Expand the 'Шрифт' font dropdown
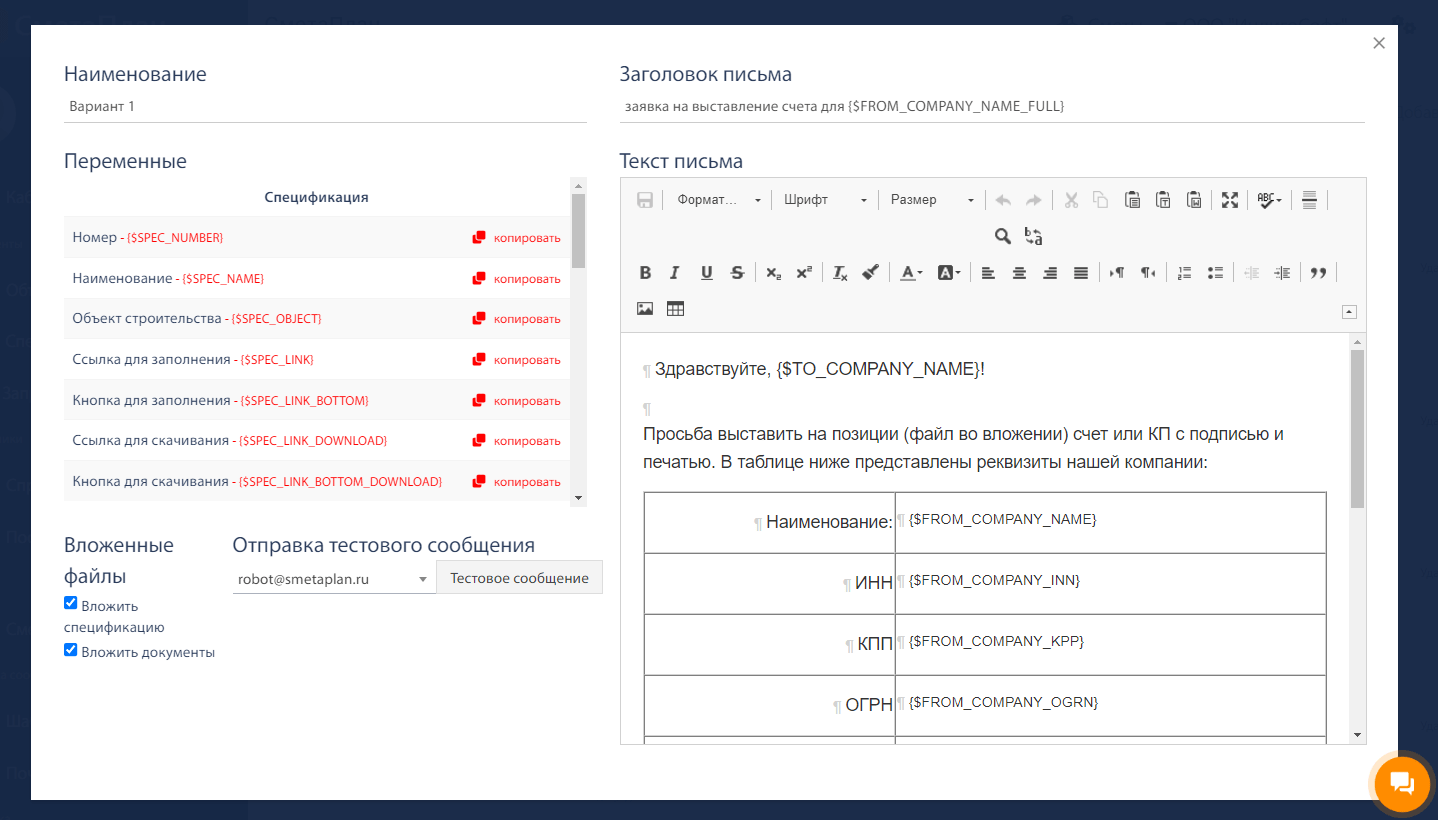This screenshot has height=820, width=1438. [x=825, y=200]
